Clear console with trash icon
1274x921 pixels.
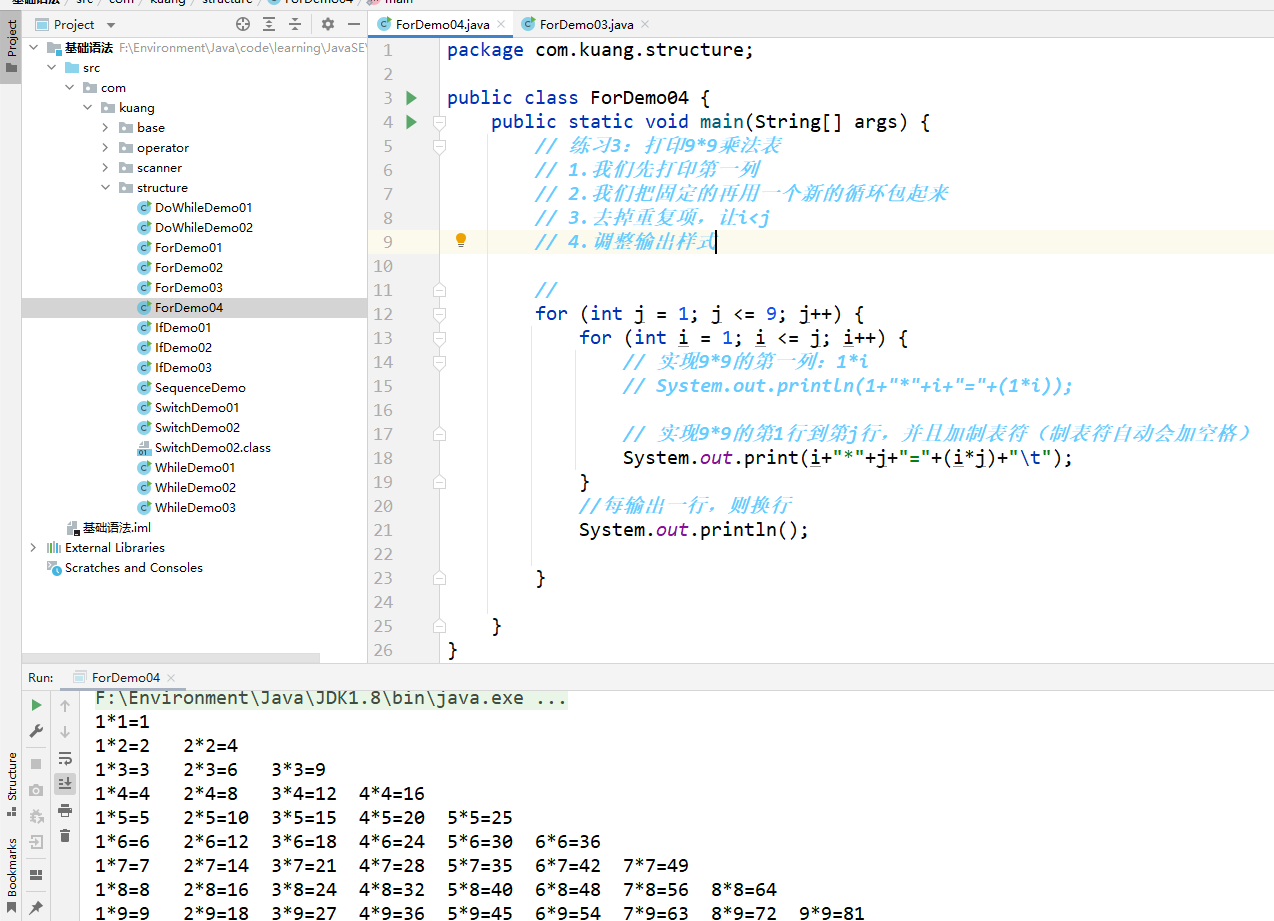(65, 836)
